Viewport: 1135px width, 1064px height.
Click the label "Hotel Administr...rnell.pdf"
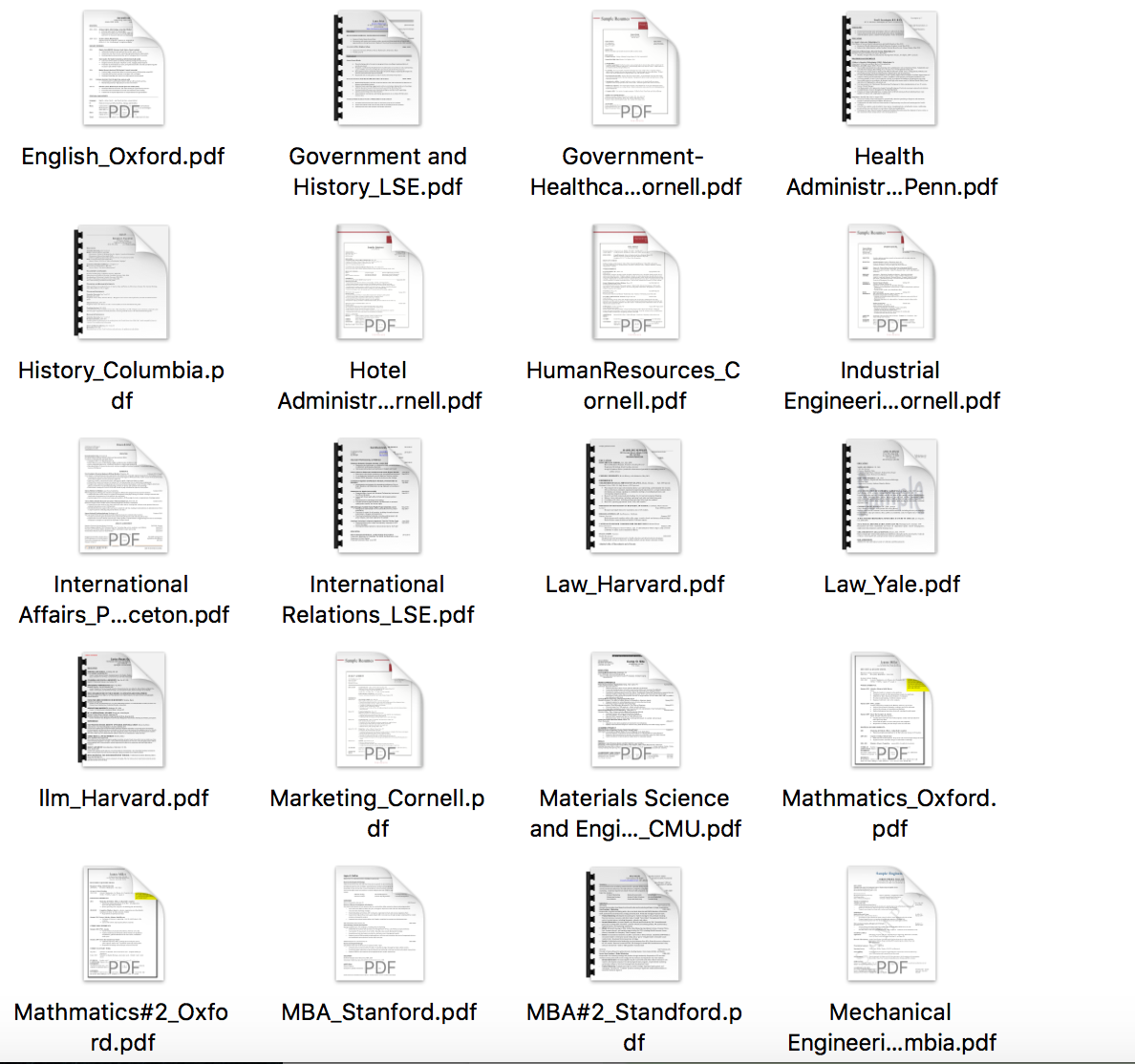point(379,385)
